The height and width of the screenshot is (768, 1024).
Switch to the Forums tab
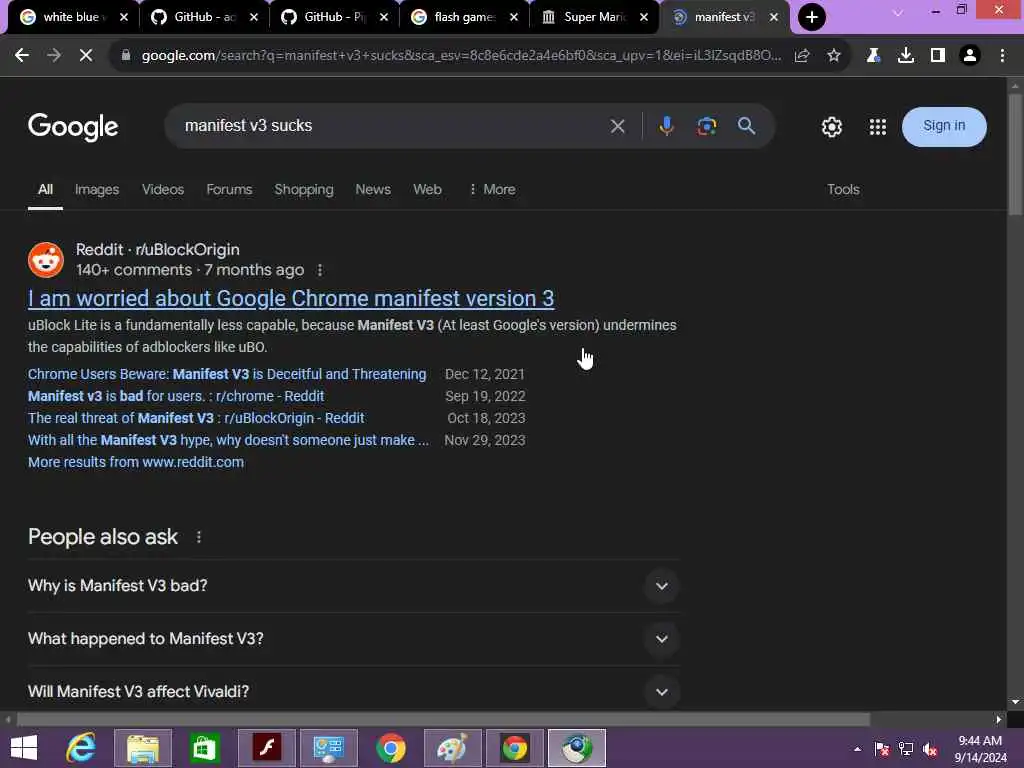tap(229, 189)
